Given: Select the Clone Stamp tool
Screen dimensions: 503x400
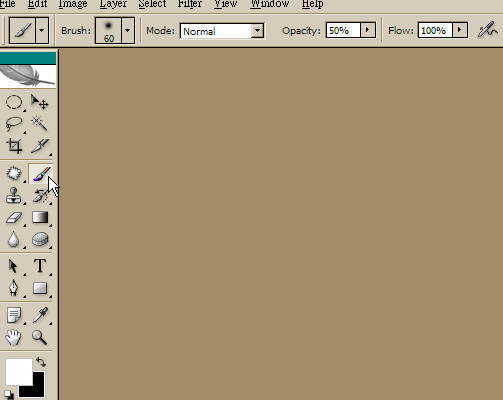Looking at the screenshot, I should point(14,195).
